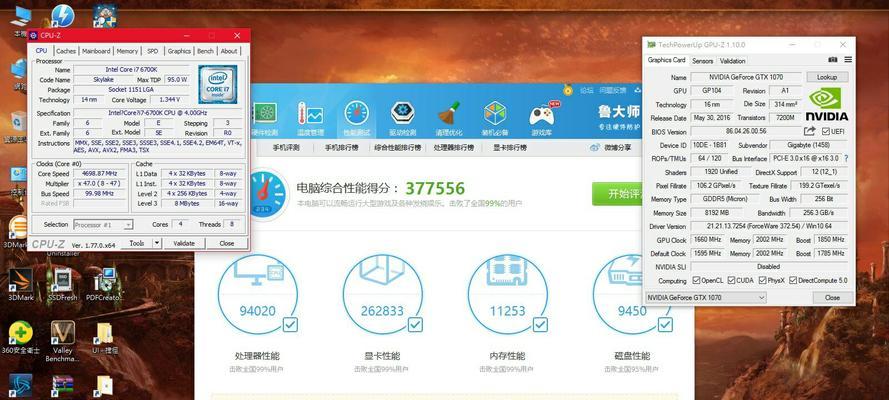Click the NVIDIA logo in GPU-Z

(827, 104)
